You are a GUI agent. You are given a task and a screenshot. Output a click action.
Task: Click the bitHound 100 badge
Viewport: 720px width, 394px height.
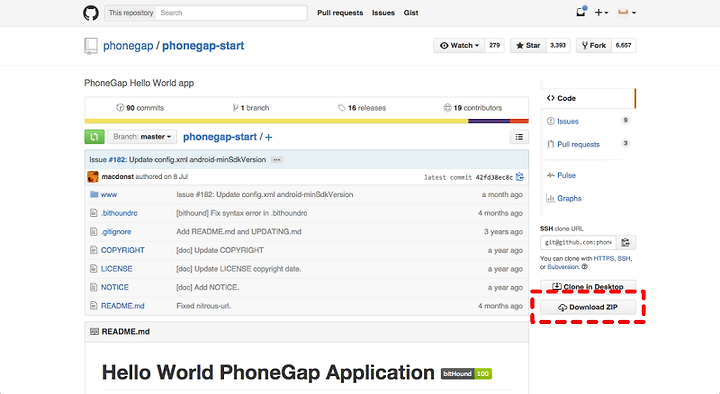(x=466, y=374)
